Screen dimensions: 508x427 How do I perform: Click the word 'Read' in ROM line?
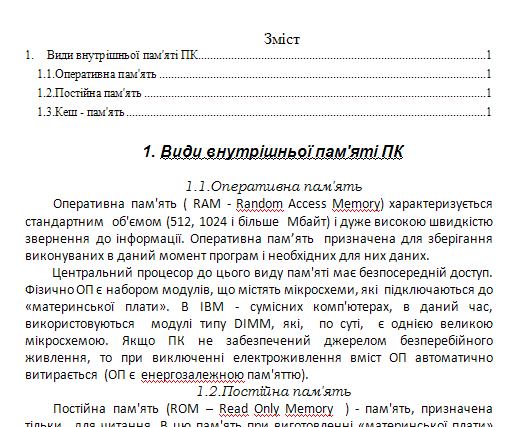pyautogui.click(x=234, y=409)
